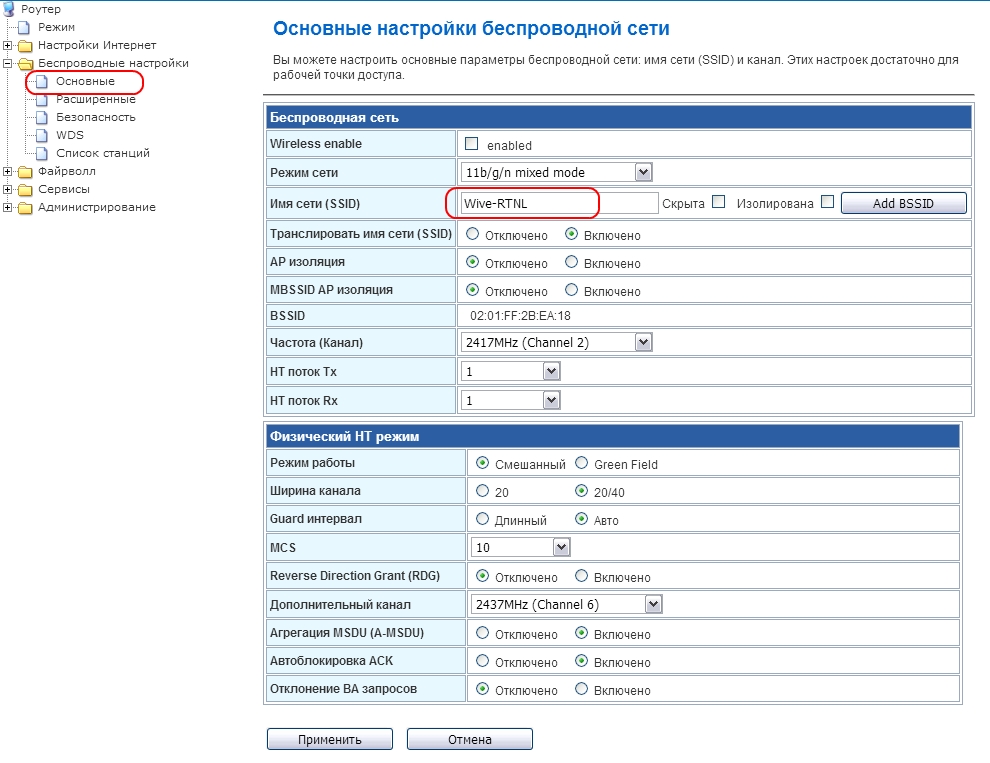Expand the Администрирование tree node

pyautogui.click(x=8, y=207)
